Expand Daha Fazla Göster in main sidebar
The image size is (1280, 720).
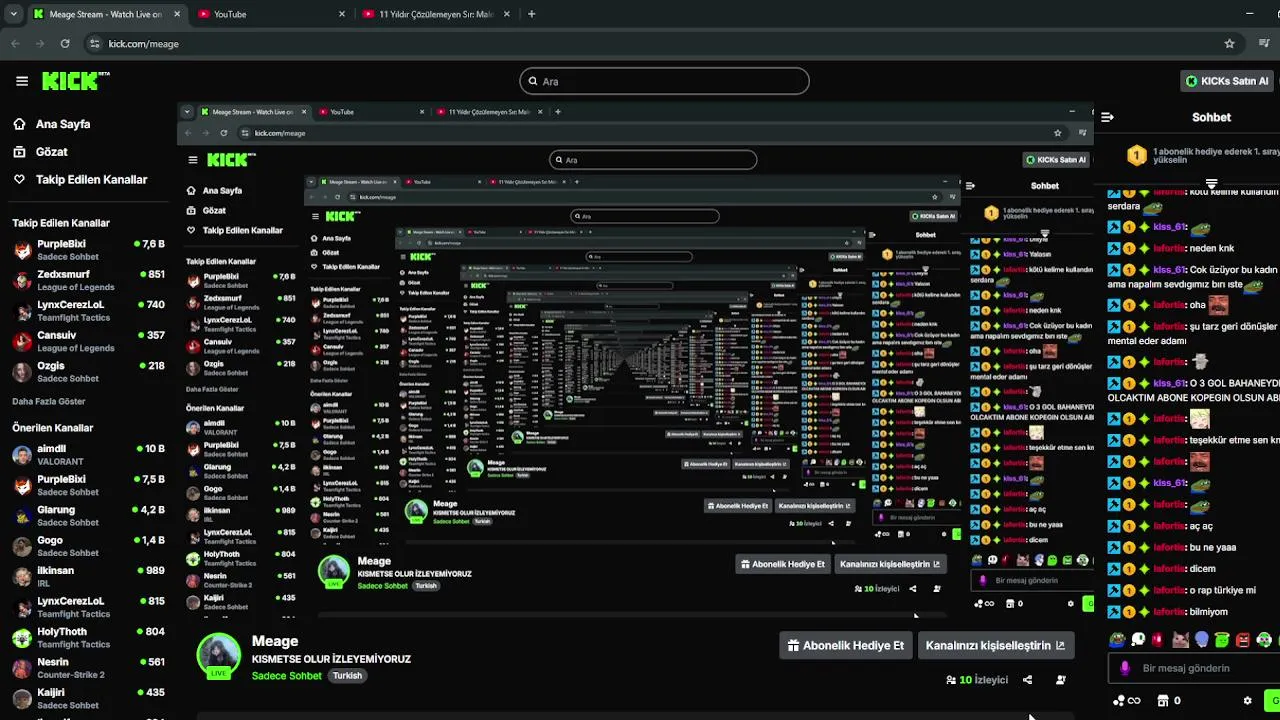point(49,401)
